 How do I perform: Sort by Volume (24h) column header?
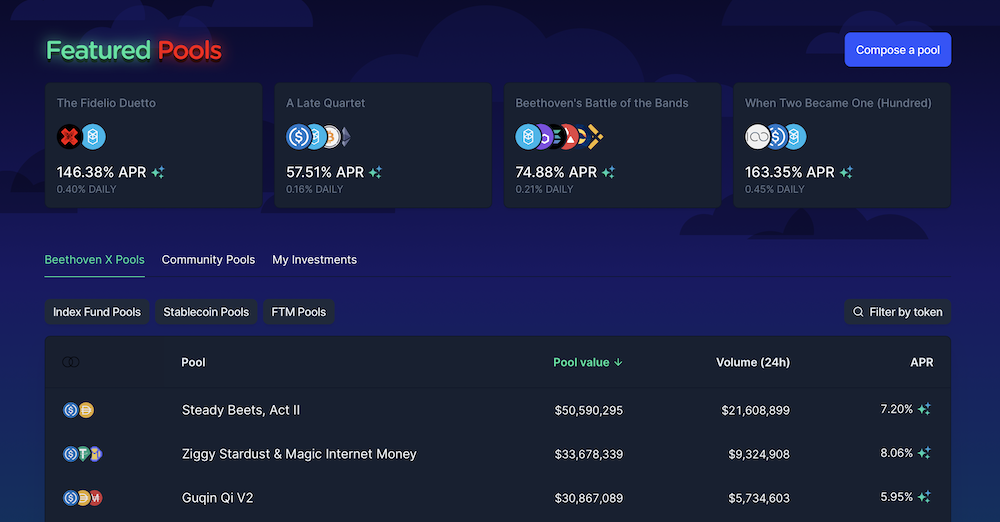(752, 362)
